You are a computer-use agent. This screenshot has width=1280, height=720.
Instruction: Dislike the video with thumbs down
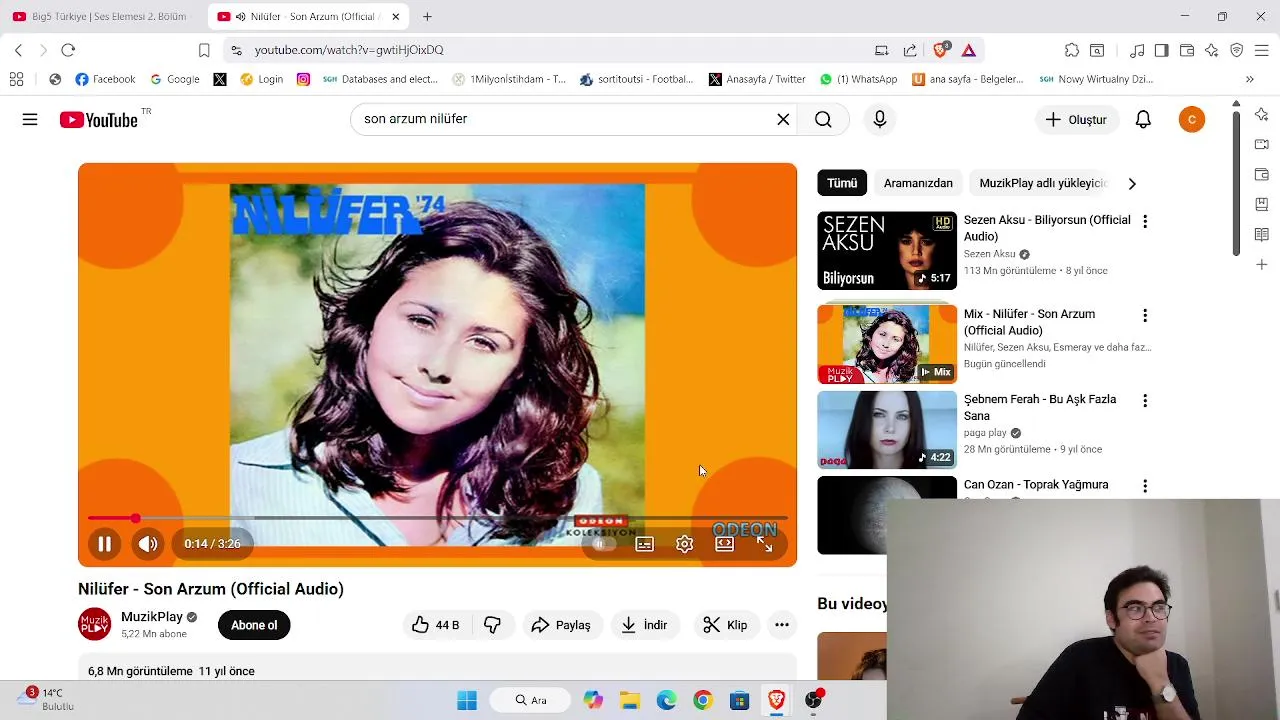pos(492,625)
